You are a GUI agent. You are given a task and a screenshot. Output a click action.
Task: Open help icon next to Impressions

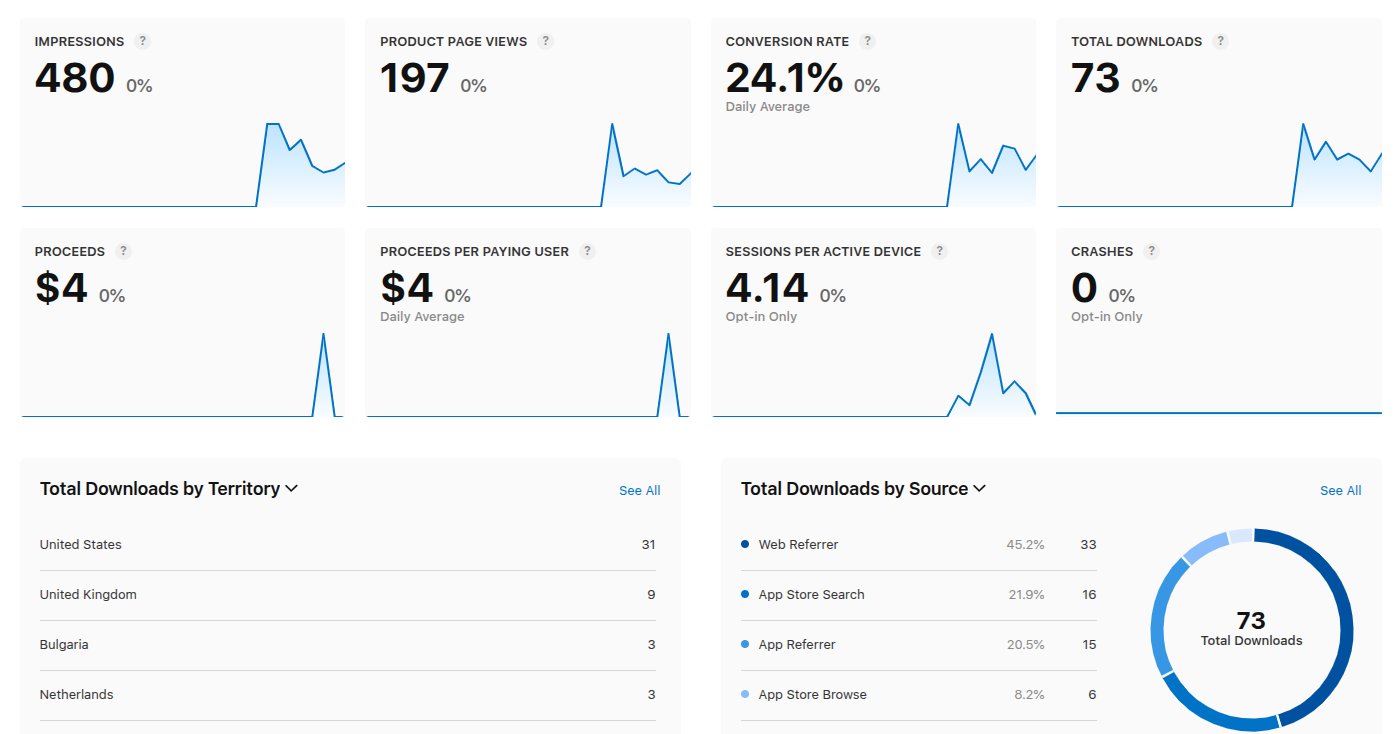(x=143, y=41)
